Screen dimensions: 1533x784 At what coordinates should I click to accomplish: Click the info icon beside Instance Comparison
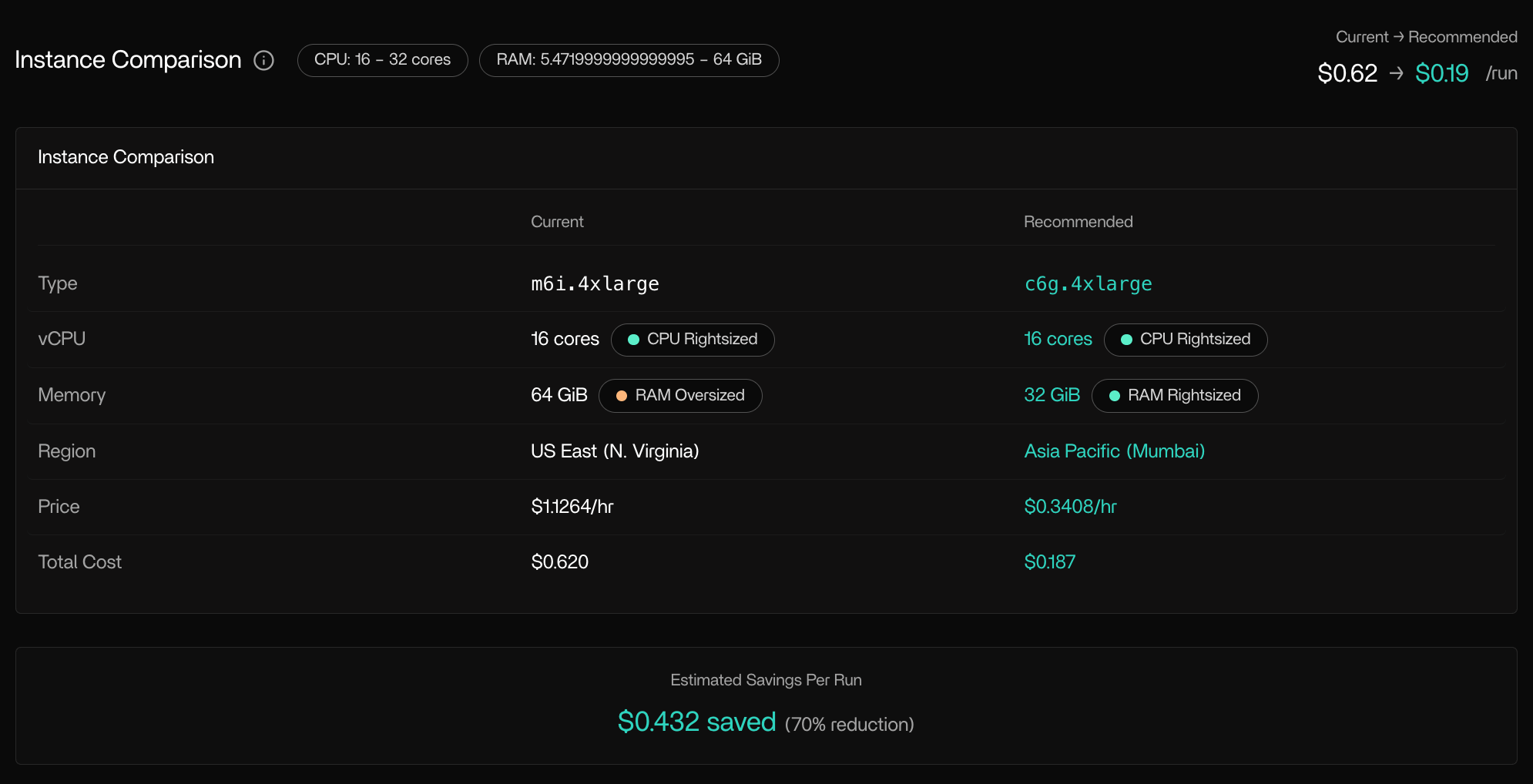263,60
